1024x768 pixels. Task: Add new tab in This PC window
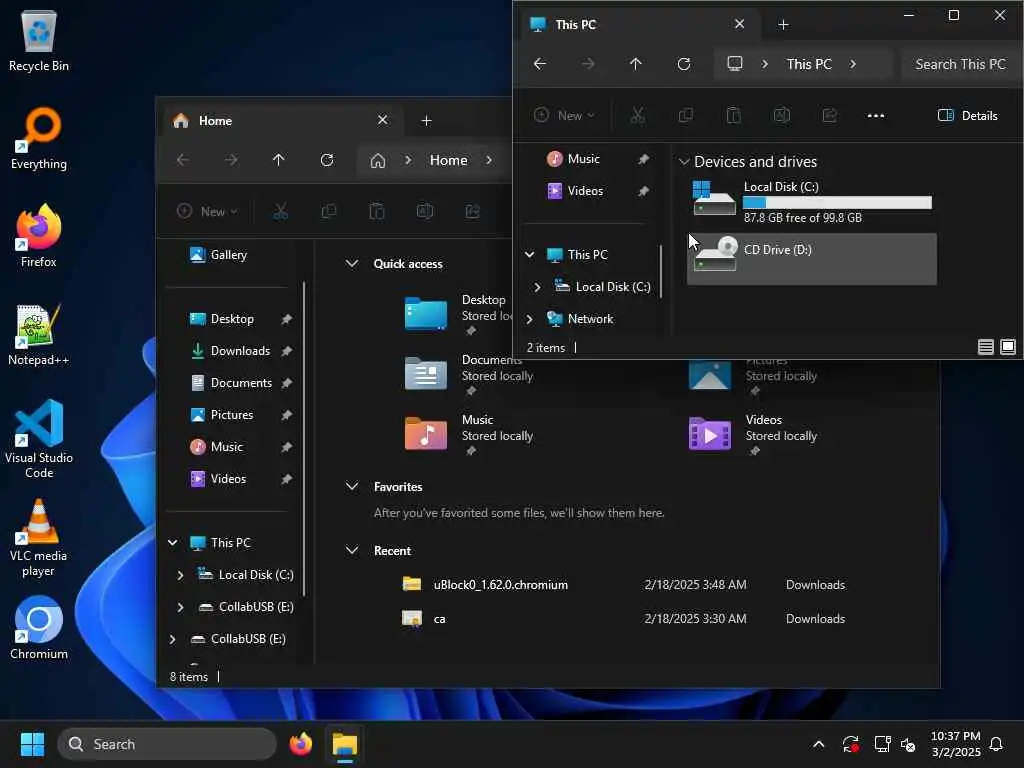click(x=783, y=25)
